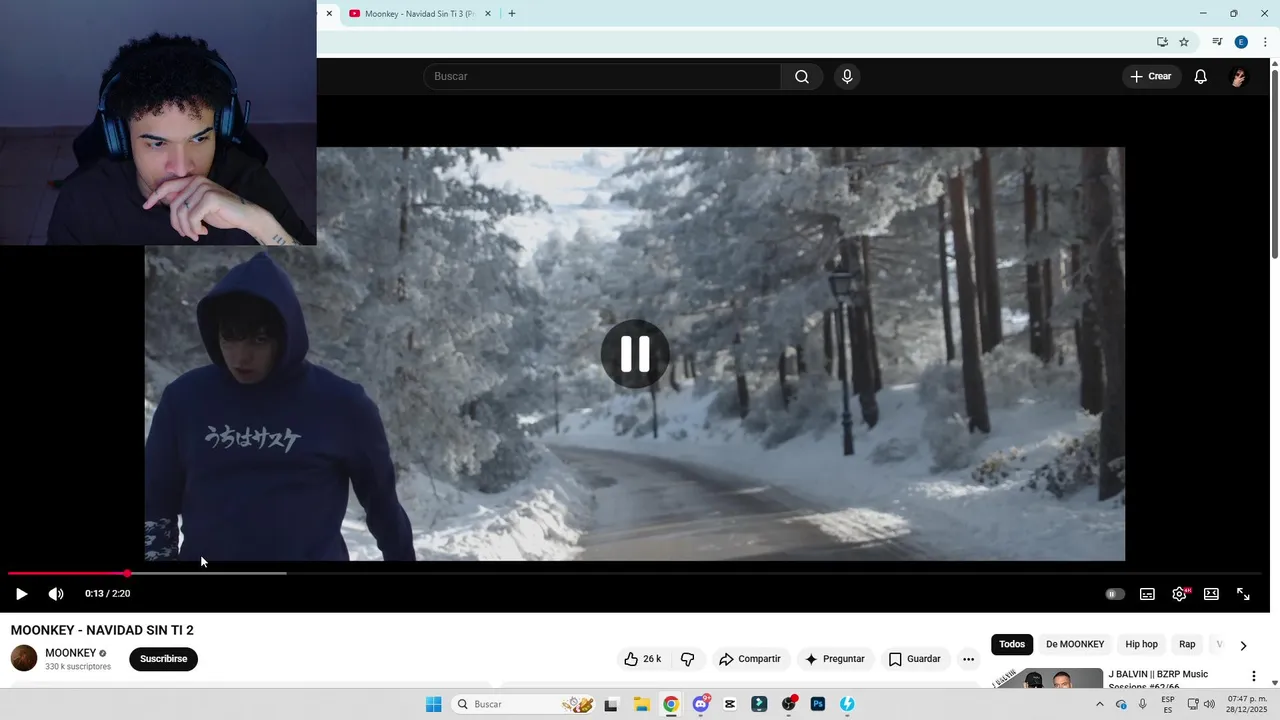Image resolution: width=1280 pixels, height=720 pixels.
Task: Click the page vertical scrollbar
Action: coord(1274,165)
